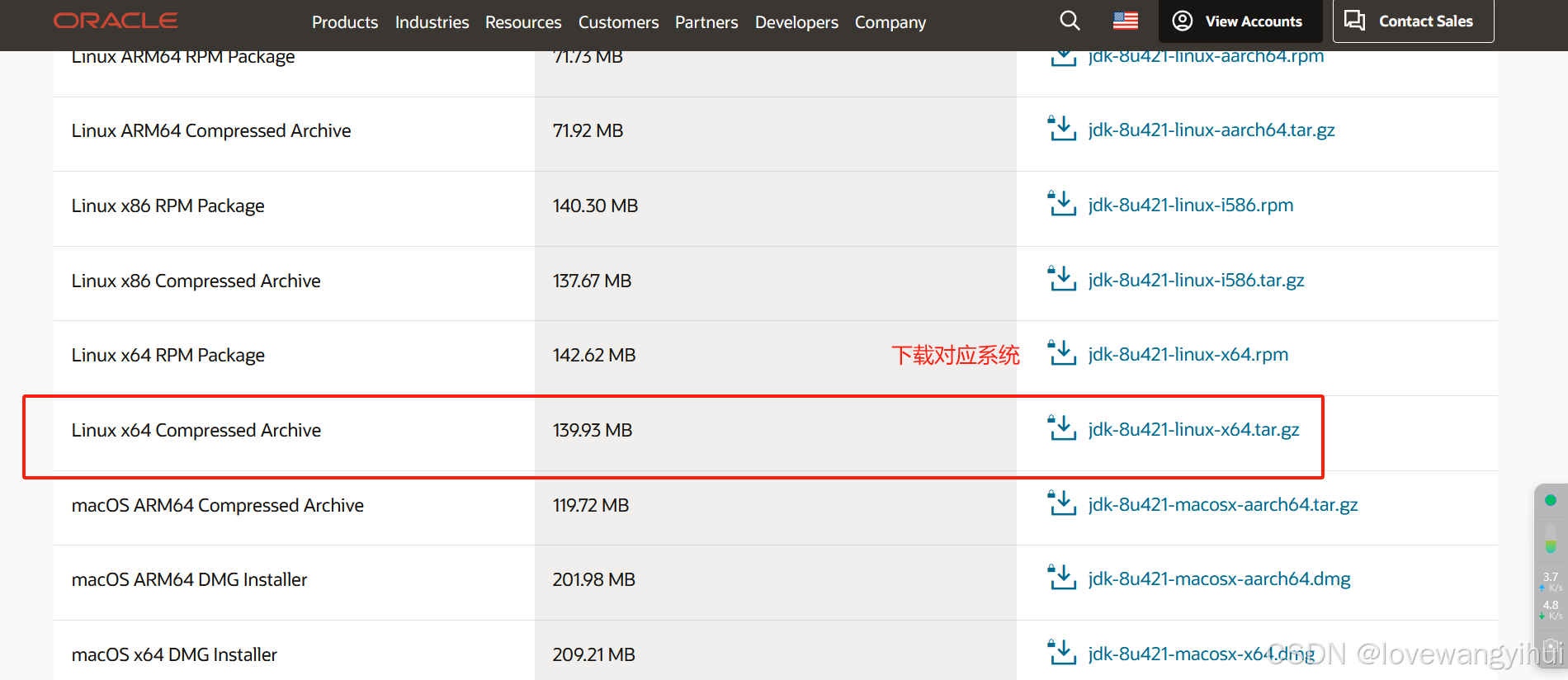Select 'Linux x86 Compressed Archive' text
This screenshot has height=680, width=1568.
click(x=196, y=281)
